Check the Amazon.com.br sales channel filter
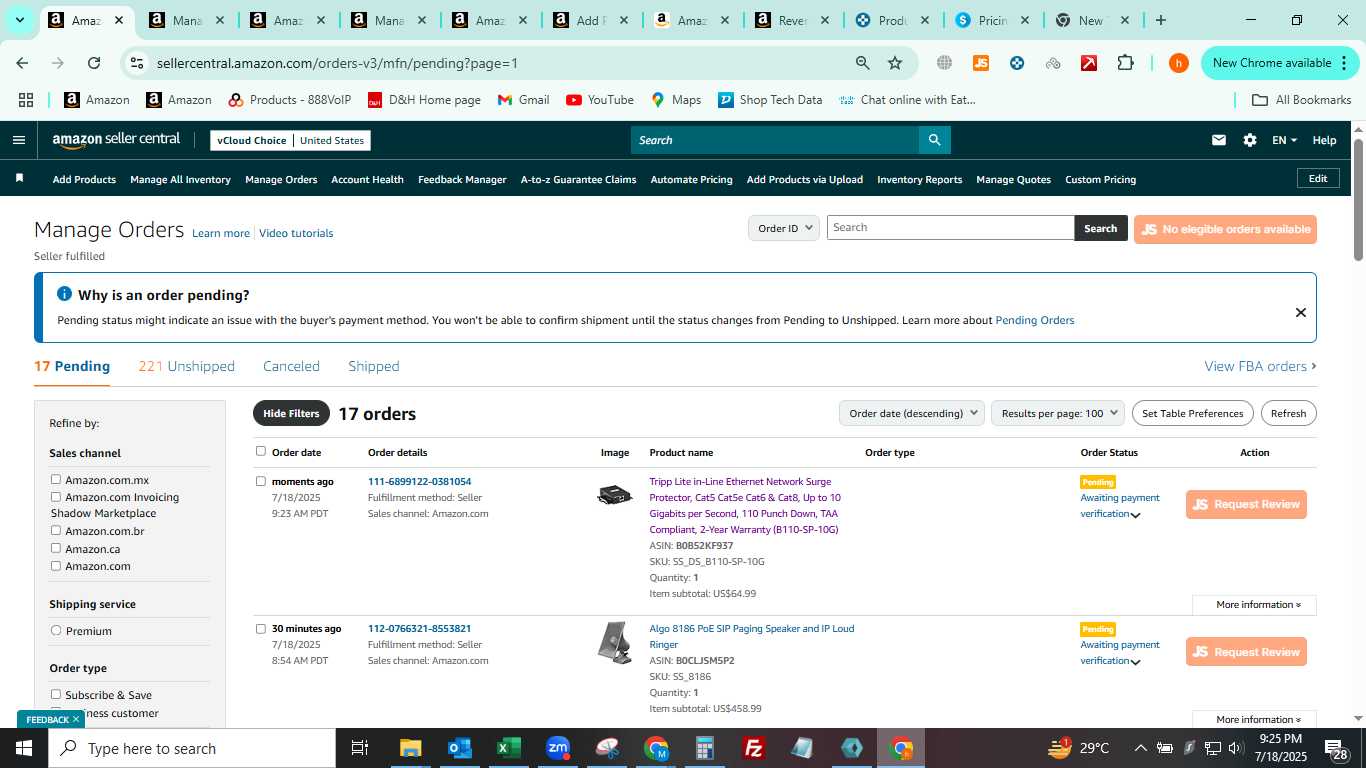Screen dimensions: 1366x768 (x=56, y=531)
